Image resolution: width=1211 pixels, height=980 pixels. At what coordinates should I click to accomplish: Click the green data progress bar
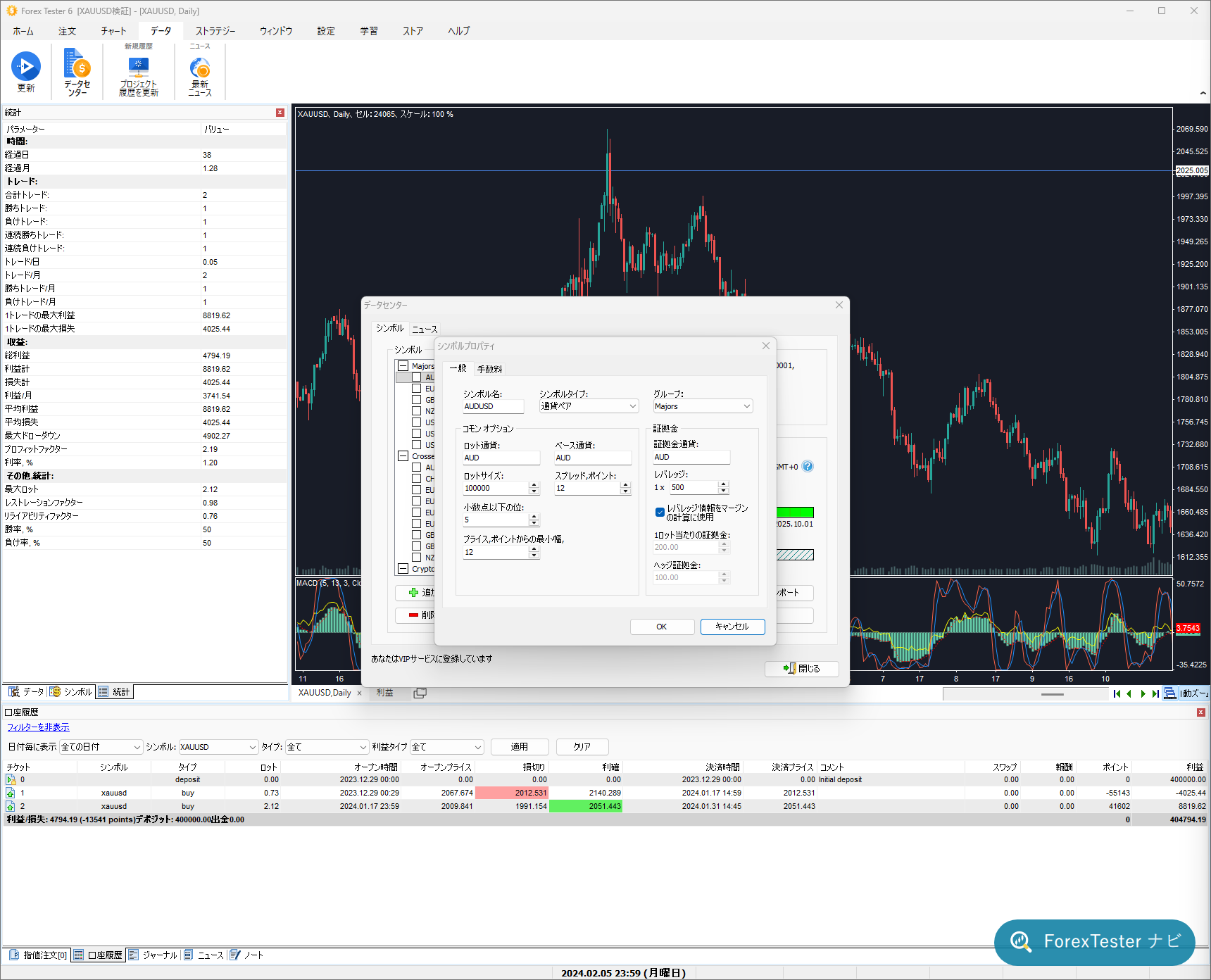coord(795,513)
